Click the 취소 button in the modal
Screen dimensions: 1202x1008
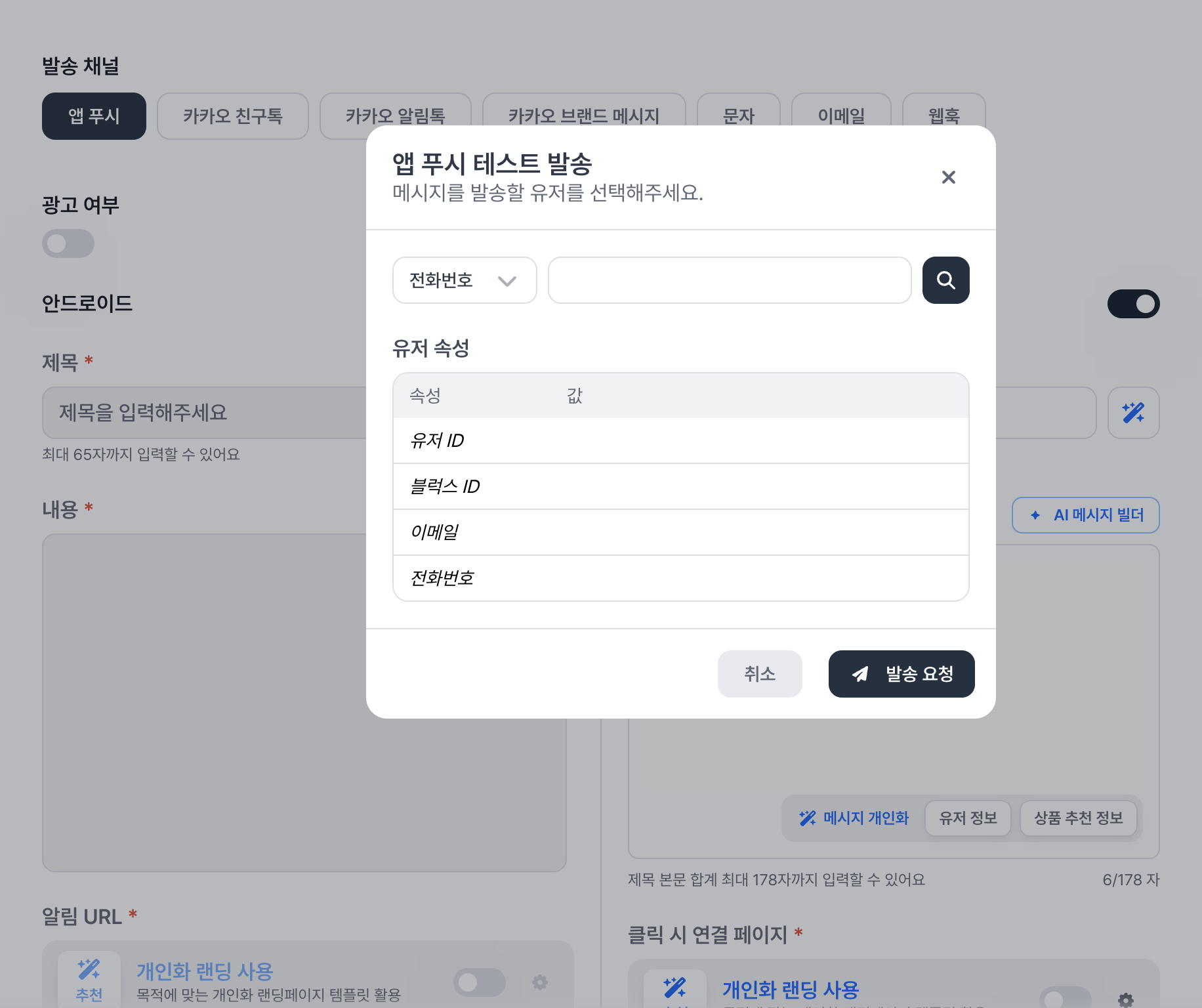759,674
